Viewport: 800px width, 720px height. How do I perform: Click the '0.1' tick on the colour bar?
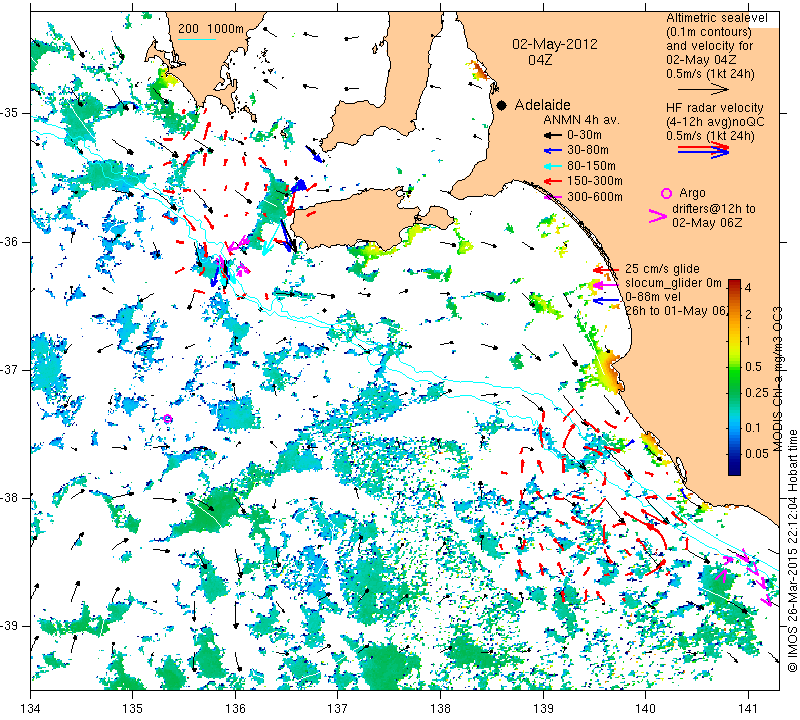(x=753, y=428)
